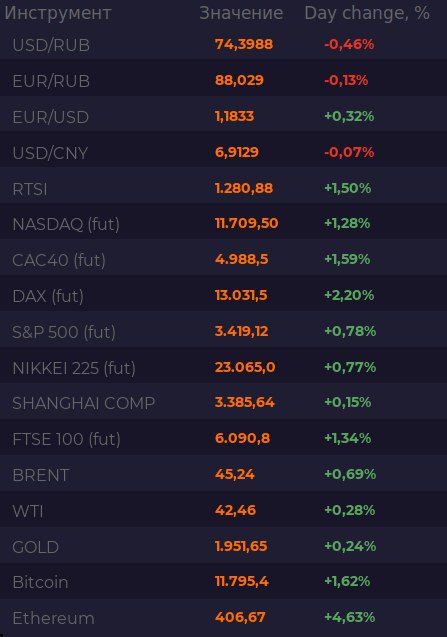
Task: Click the Day change, % column header
Action: (367, 13)
